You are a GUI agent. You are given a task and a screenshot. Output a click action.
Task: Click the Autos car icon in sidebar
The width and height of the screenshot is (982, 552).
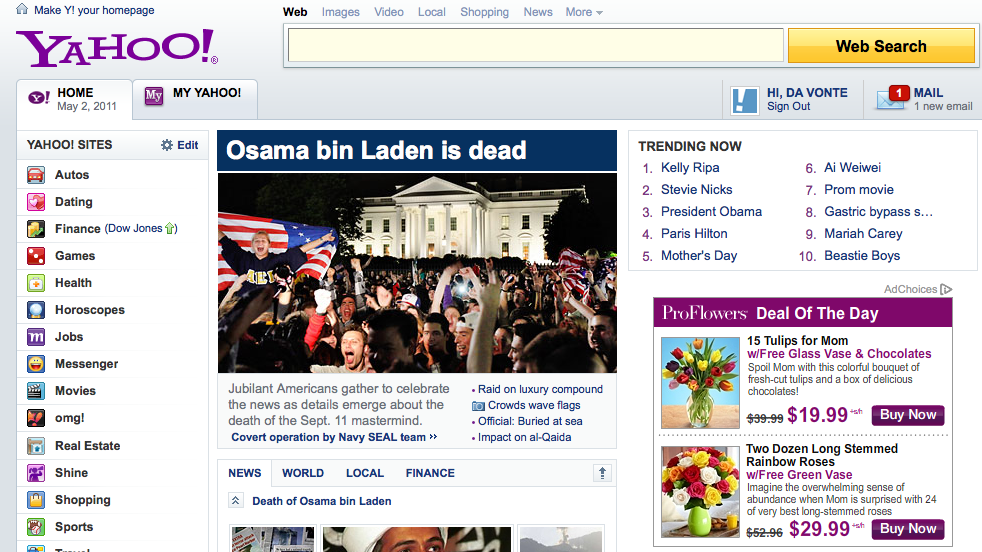pyautogui.click(x=36, y=175)
